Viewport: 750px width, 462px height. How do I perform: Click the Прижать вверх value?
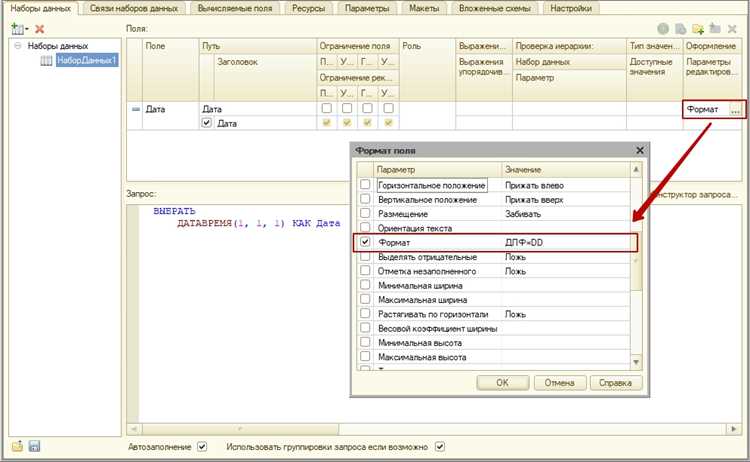pos(534,199)
